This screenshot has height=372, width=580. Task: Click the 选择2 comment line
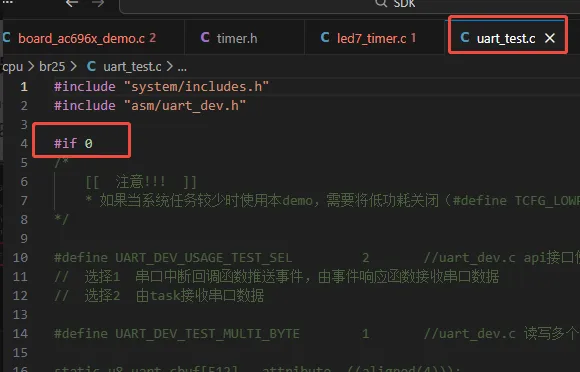[x=159, y=296]
